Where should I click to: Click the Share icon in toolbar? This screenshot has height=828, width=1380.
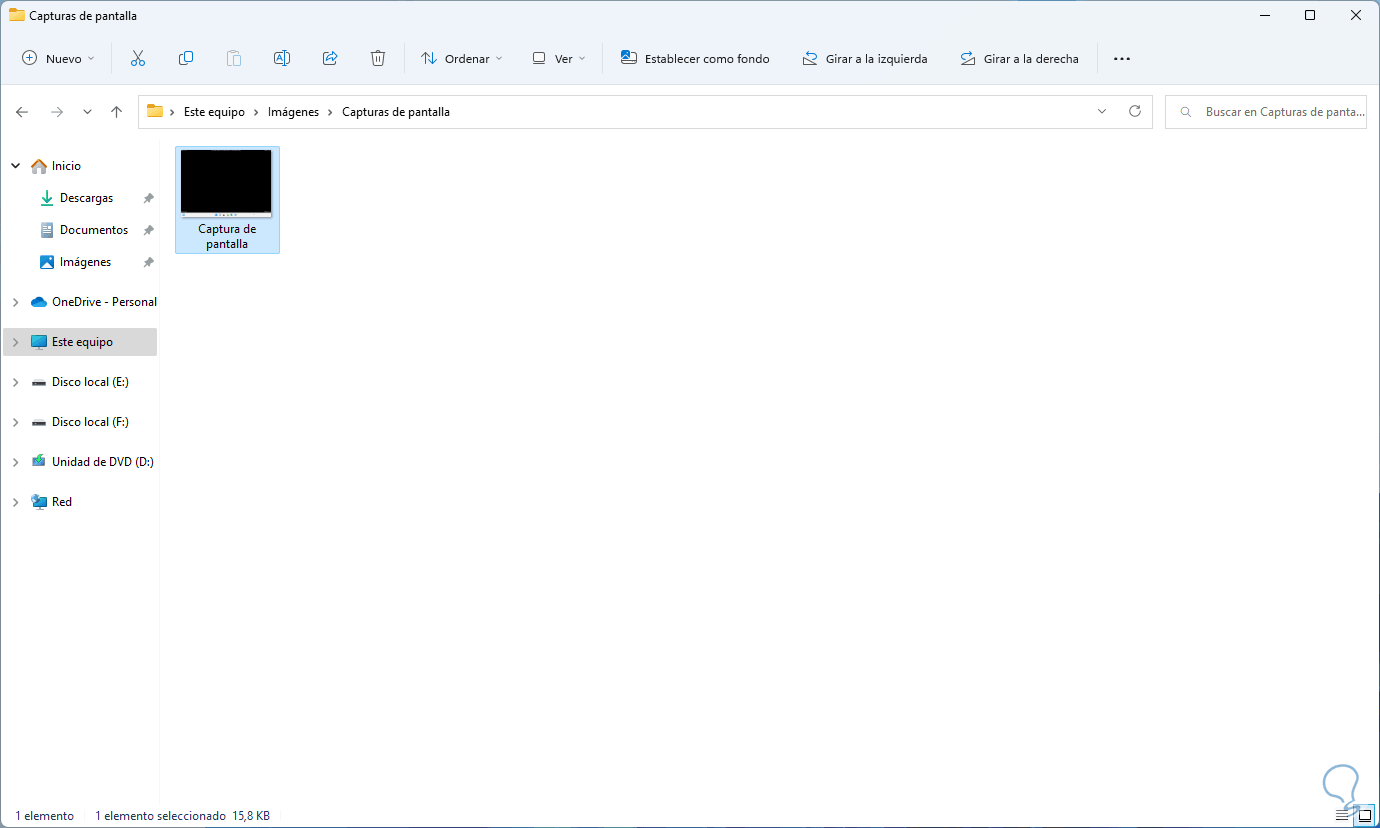point(330,59)
